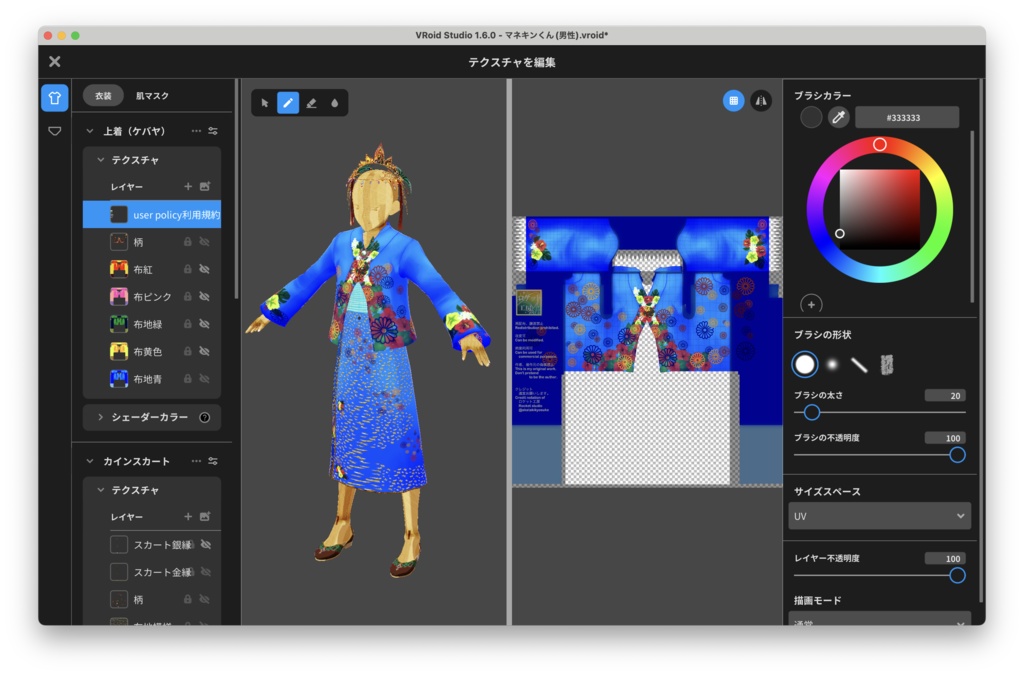Select the eraser tool

point(312,103)
